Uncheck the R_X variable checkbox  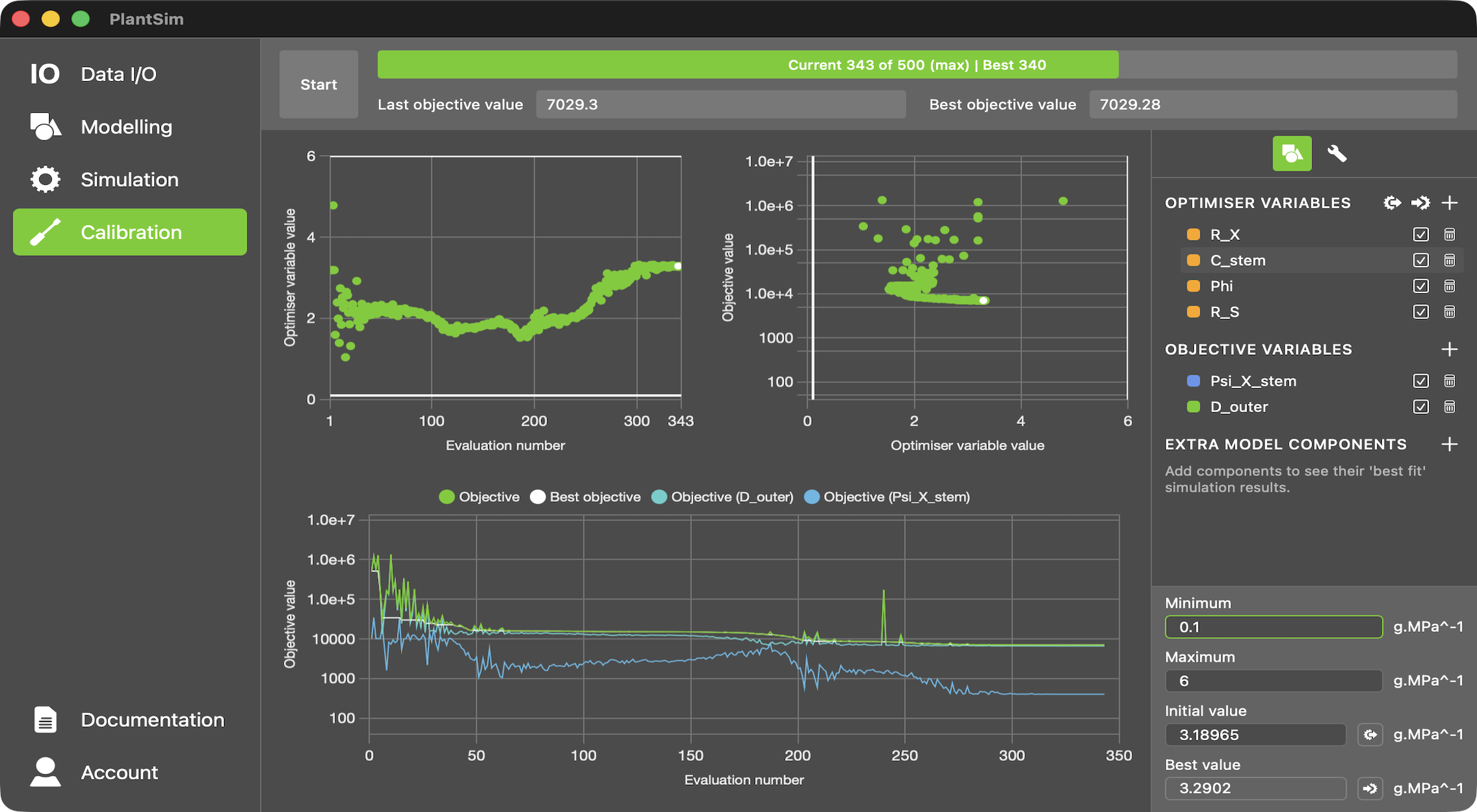(1421, 234)
